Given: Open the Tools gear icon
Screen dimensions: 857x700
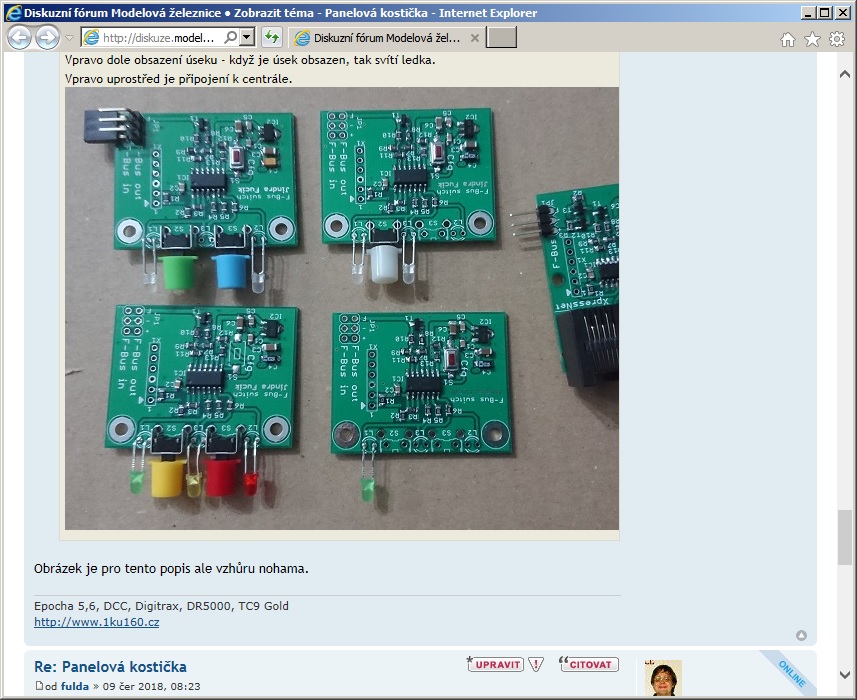Looking at the screenshot, I should [837, 39].
